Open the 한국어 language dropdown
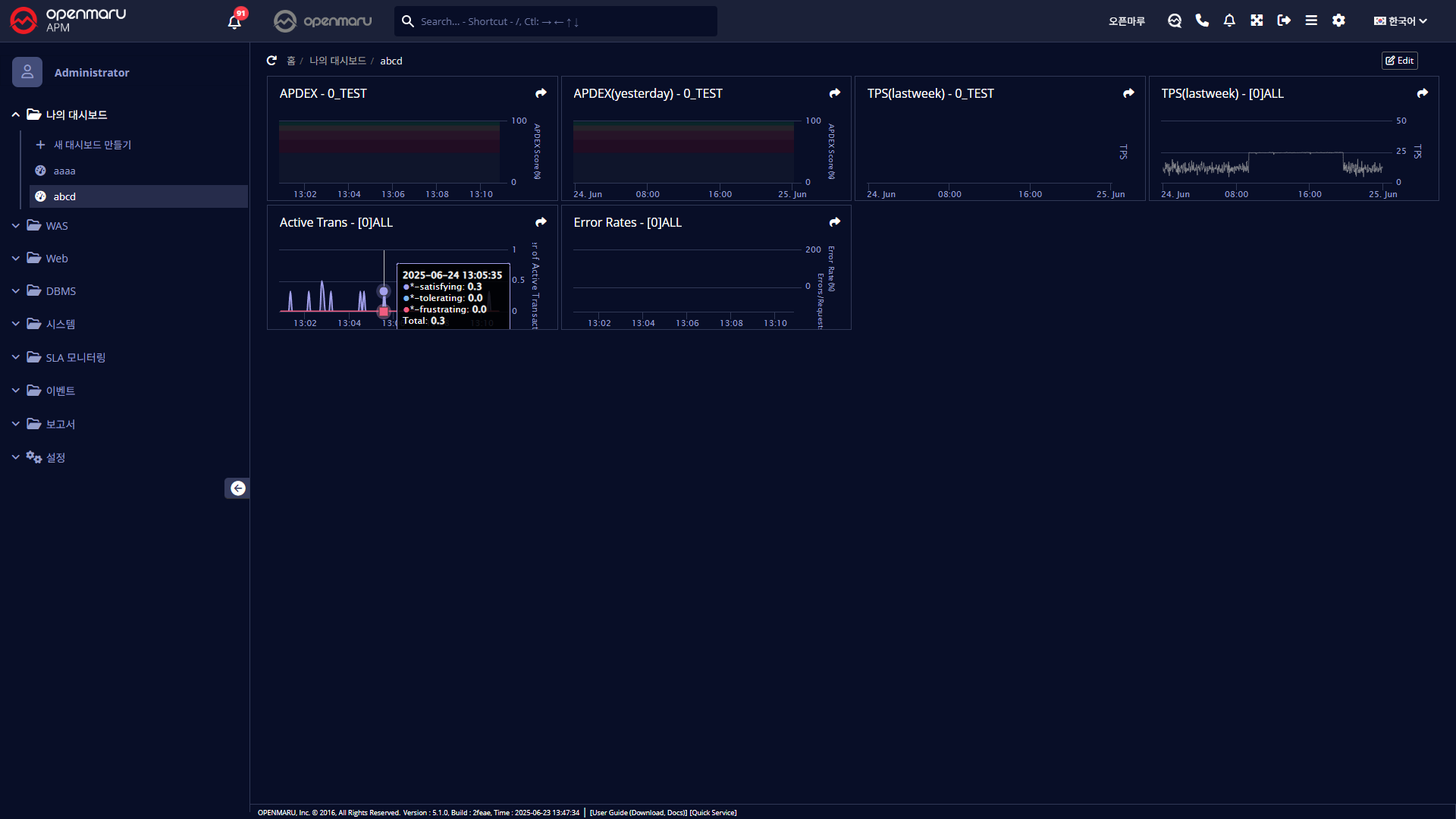This screenshot has width=1456, height=819. [x=1401, y=21]
